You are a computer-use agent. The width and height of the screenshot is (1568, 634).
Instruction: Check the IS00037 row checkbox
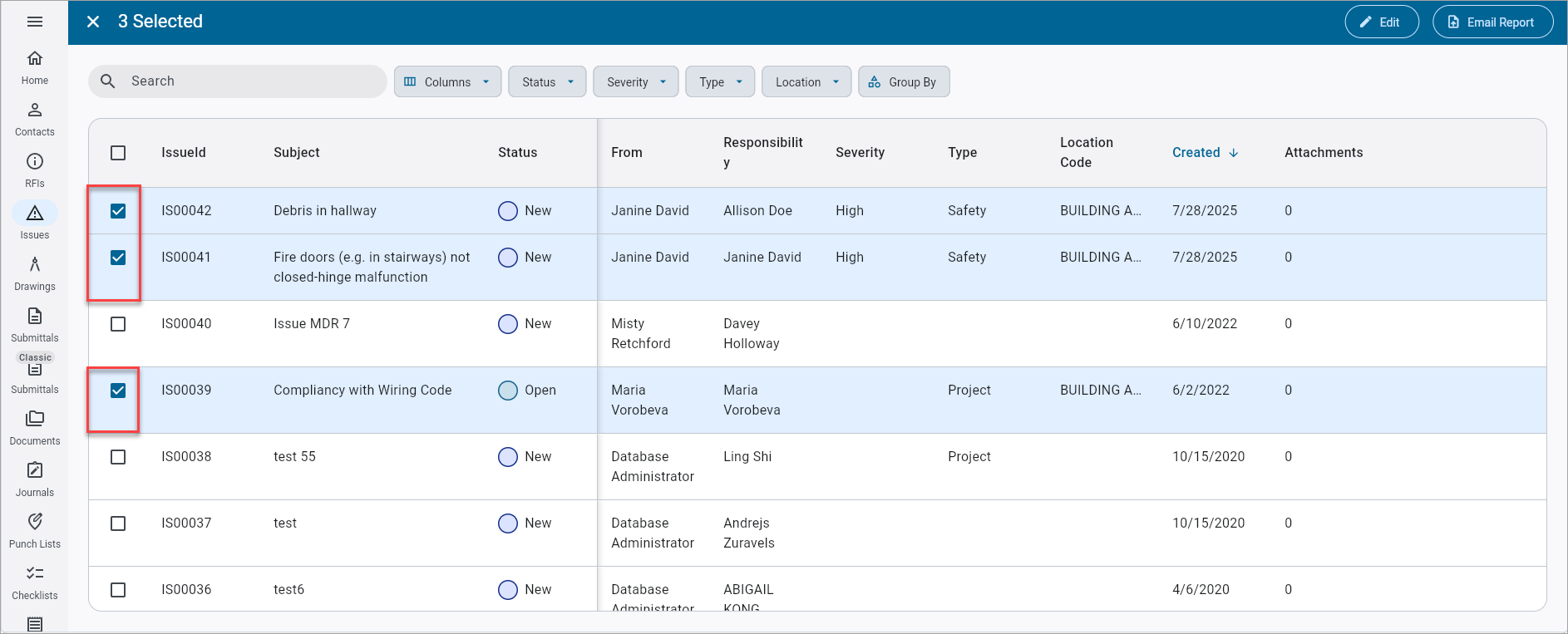coord(118,523)
